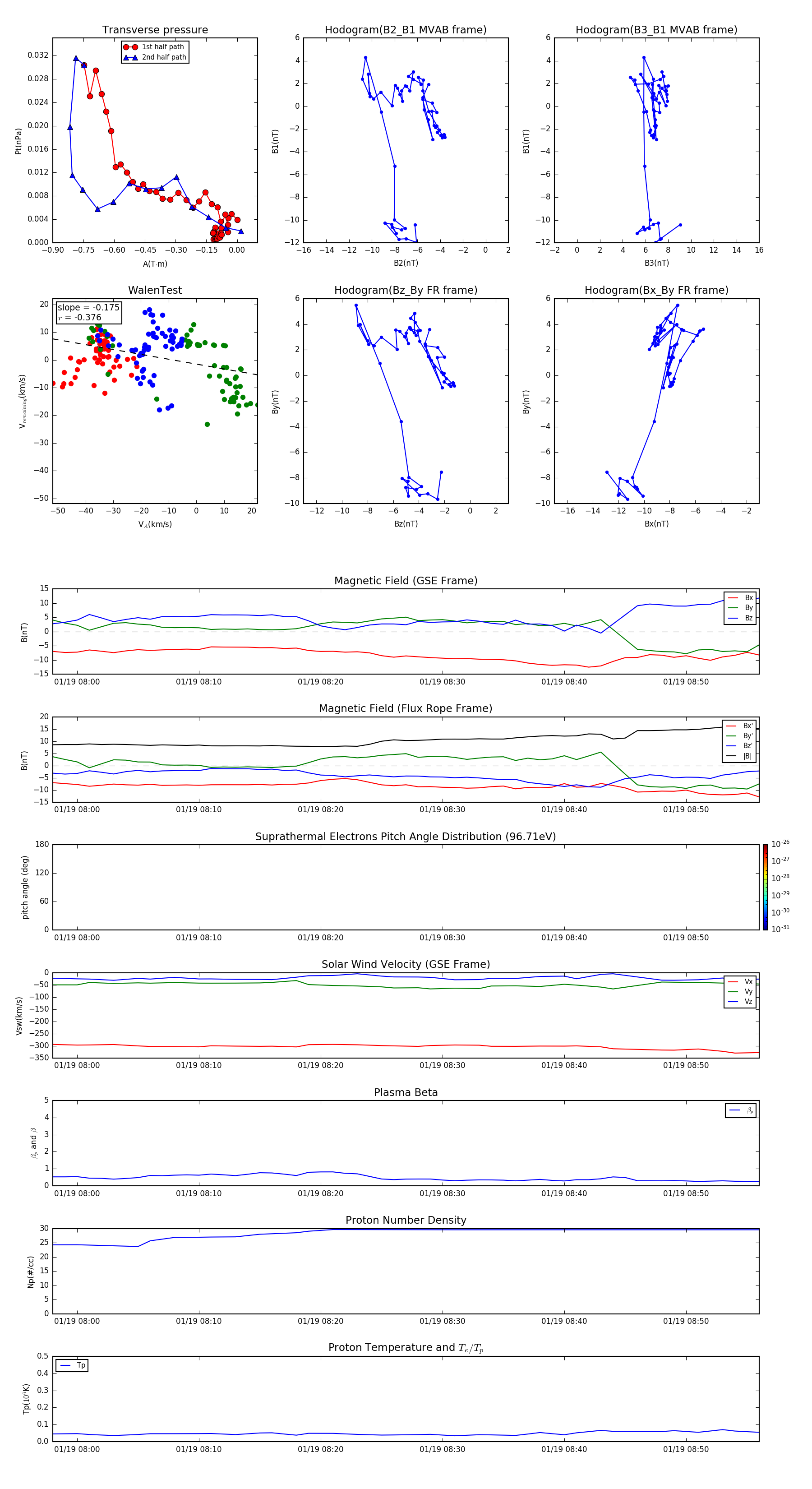812x1489 pixels.
Task: Click the 'Magnetic Field (GSE Frame)' title
Action: click(406, 581)
